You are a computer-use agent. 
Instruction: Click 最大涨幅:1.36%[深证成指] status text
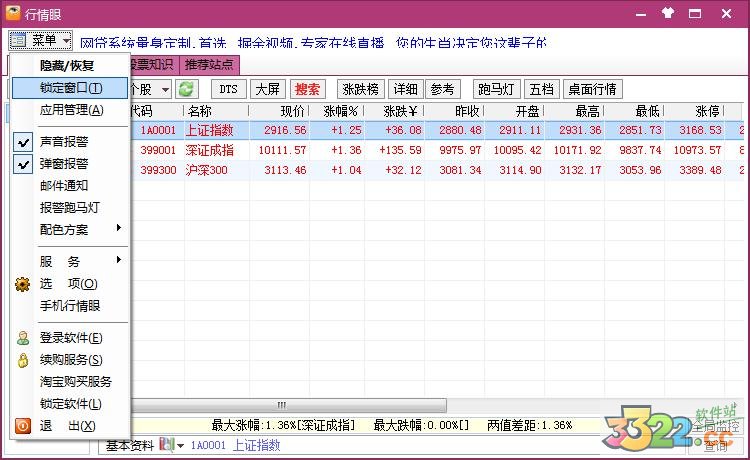point(283,425)
